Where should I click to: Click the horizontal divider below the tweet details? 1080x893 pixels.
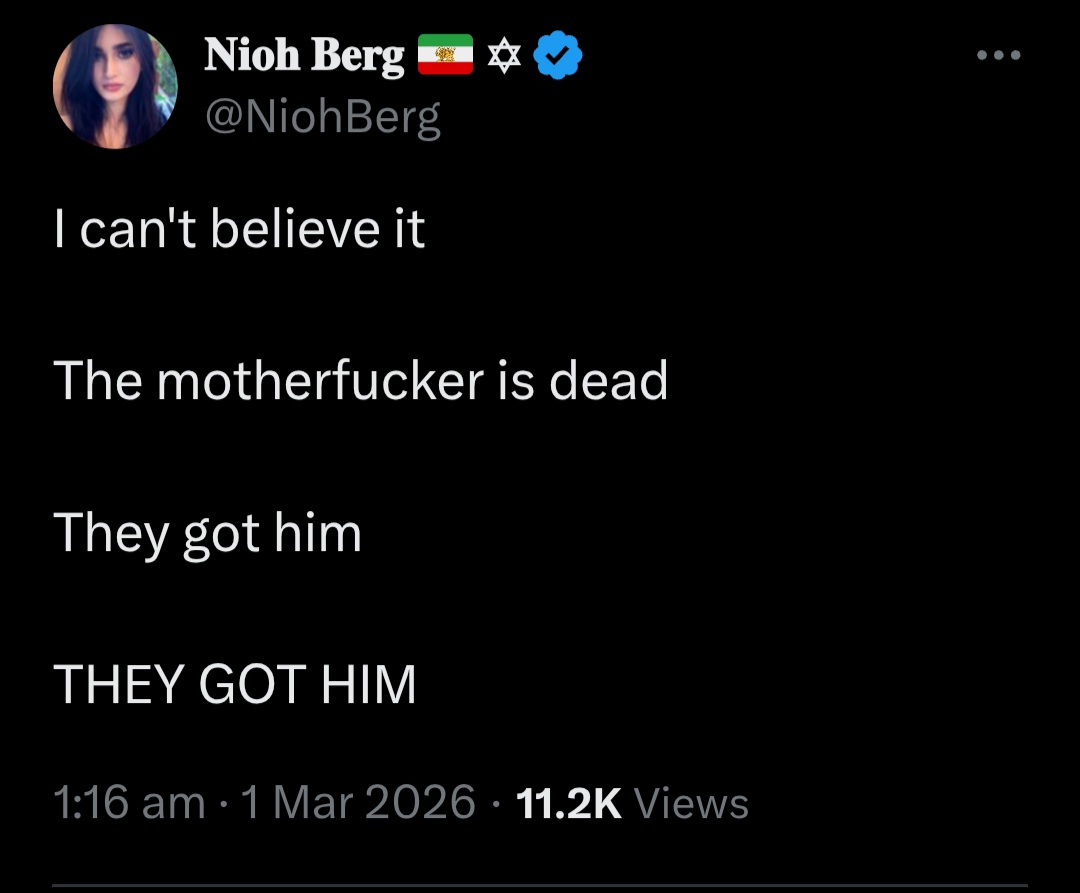click(x=540, y=884)
